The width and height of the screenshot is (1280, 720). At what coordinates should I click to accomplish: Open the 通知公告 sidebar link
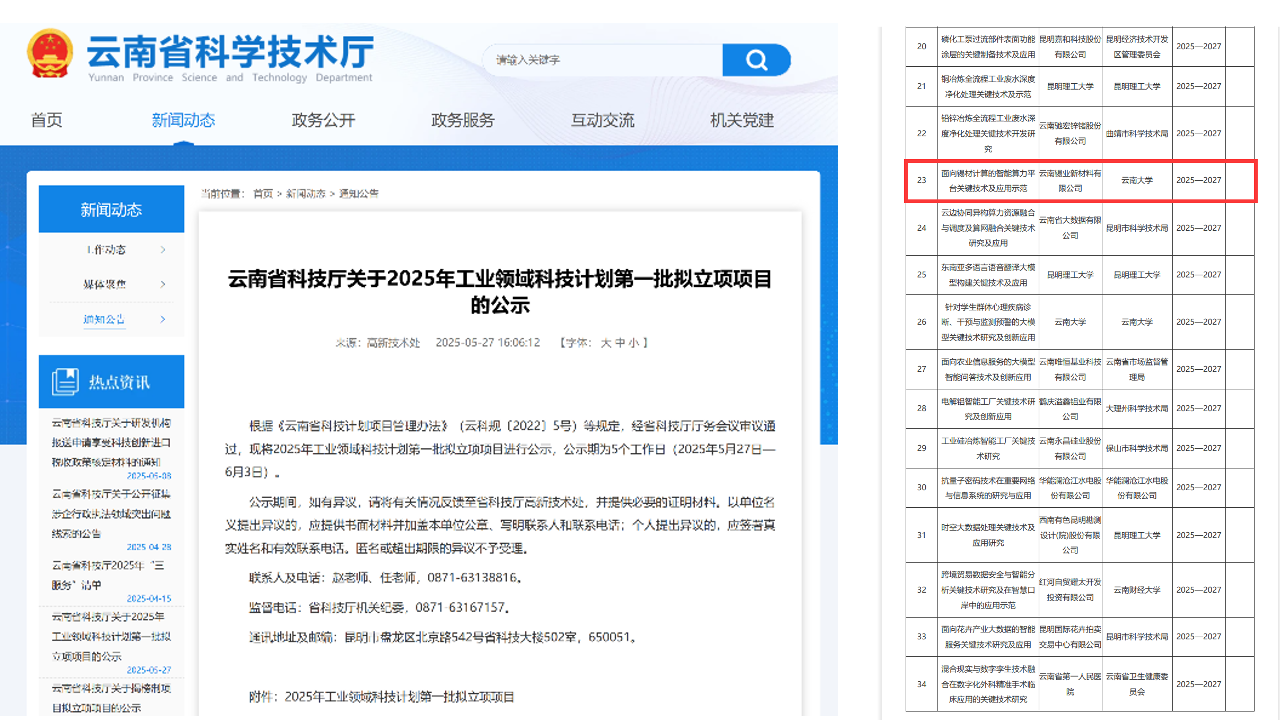(x=104, y=319)
